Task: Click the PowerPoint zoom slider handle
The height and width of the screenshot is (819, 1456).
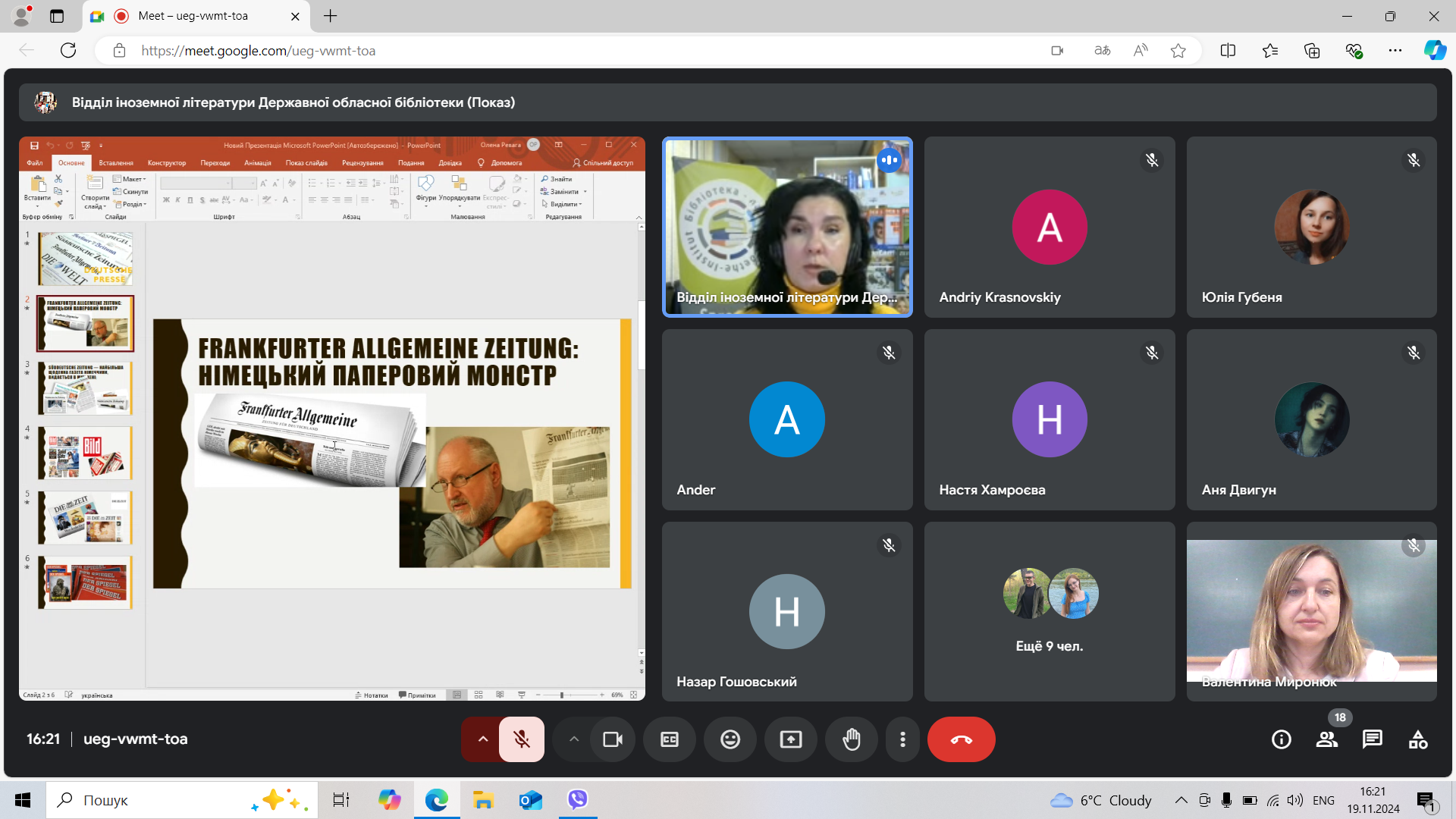Action: click(x=561, y=695)
